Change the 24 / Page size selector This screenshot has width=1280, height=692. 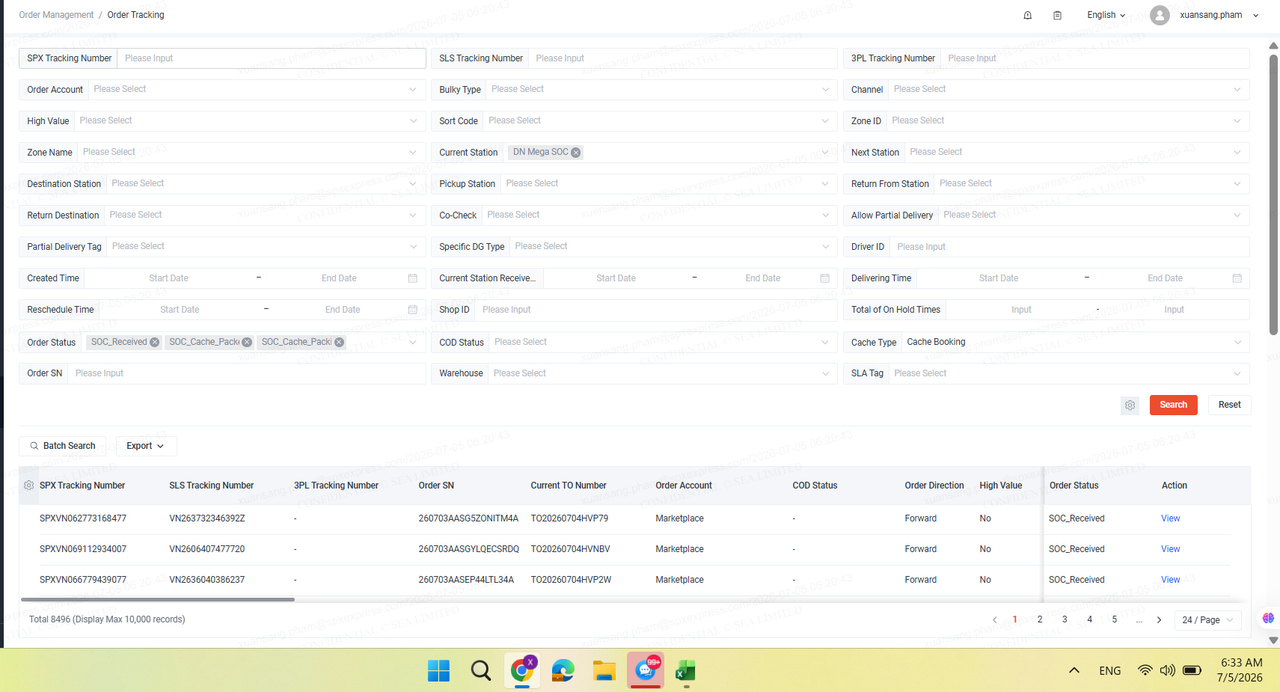click(x=1208, y=620)
